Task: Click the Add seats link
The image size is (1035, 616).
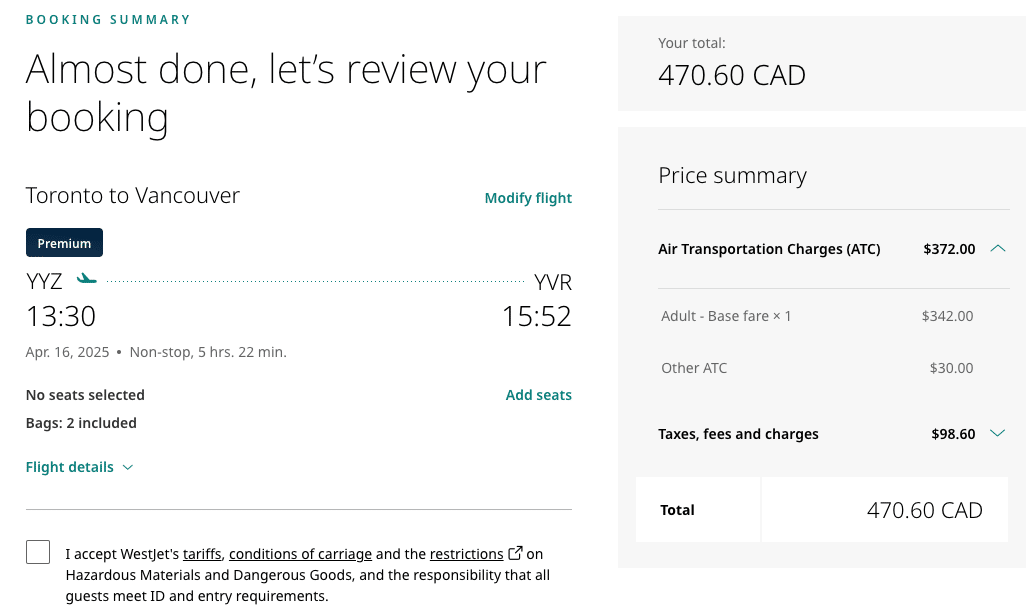Action: point(538,395)
